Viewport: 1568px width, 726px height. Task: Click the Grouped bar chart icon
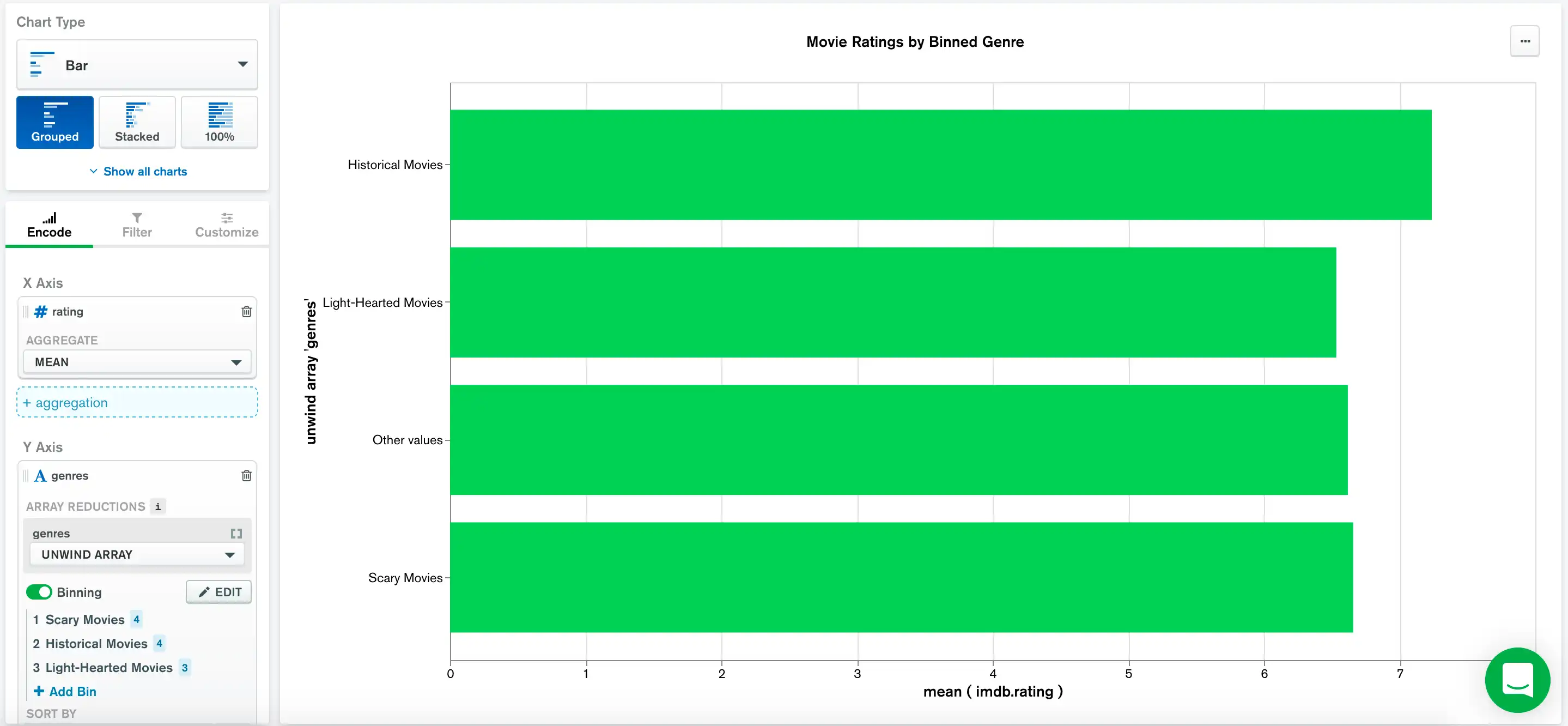[x=54, y=121]
